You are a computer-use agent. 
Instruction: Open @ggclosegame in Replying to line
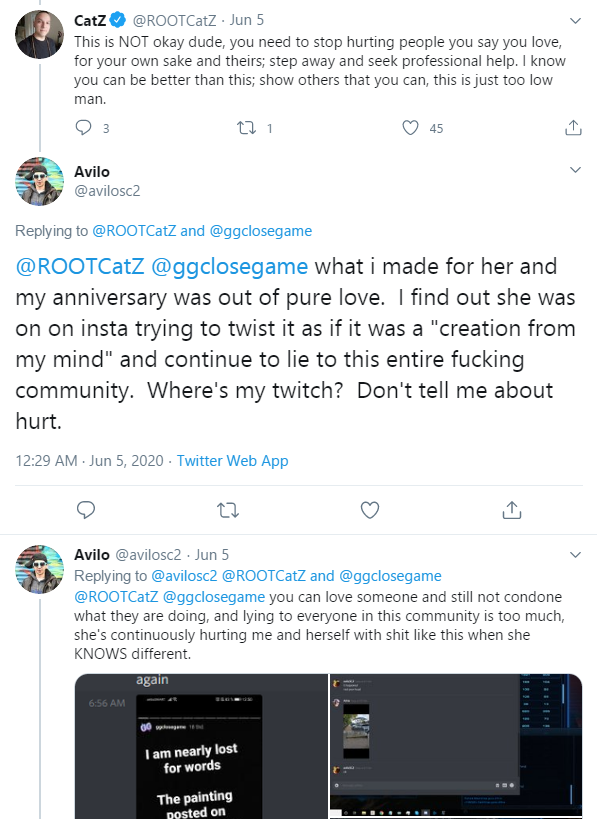(261, 231)
